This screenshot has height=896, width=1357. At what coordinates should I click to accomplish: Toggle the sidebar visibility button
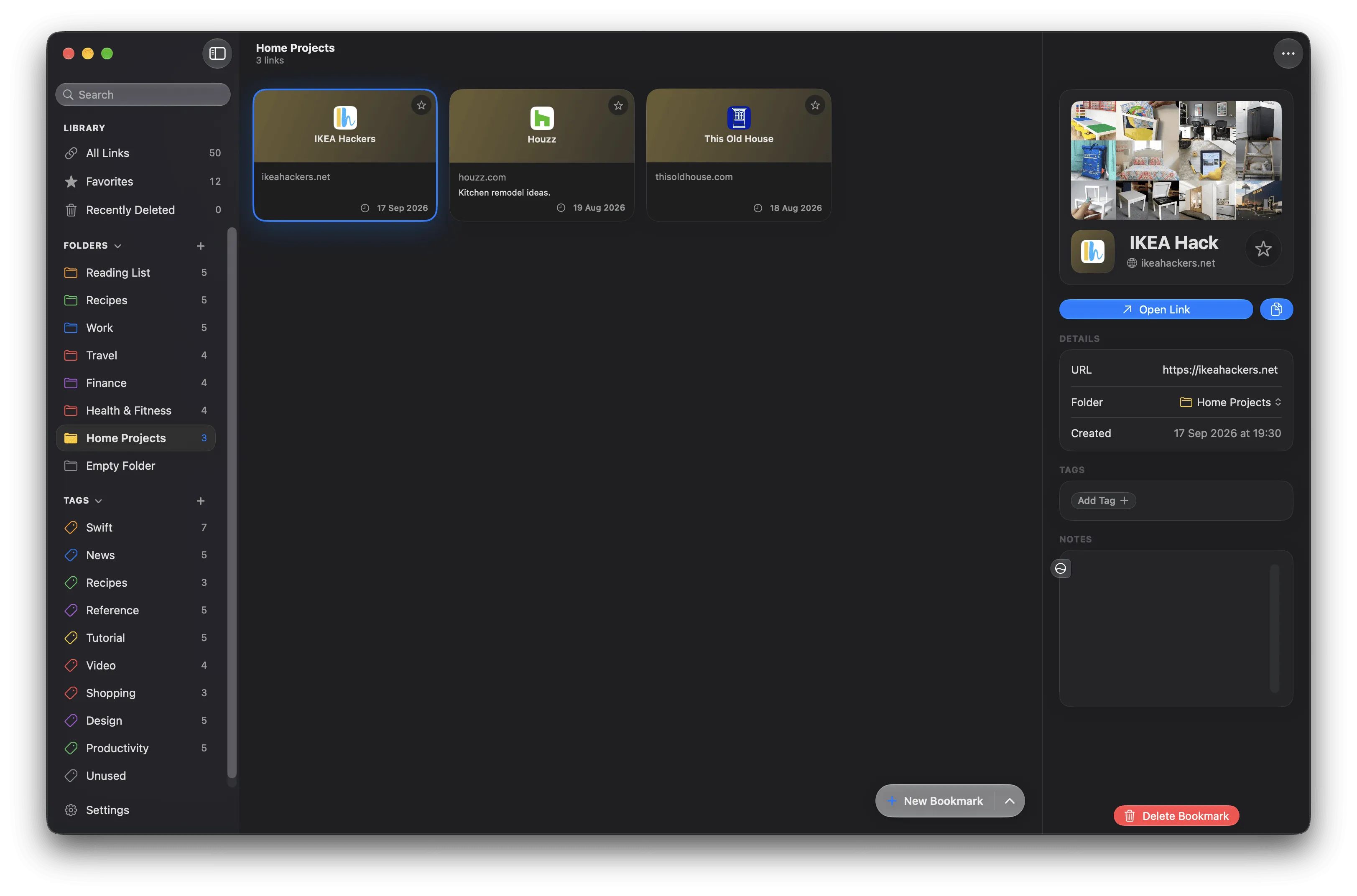tap(217, 53)
